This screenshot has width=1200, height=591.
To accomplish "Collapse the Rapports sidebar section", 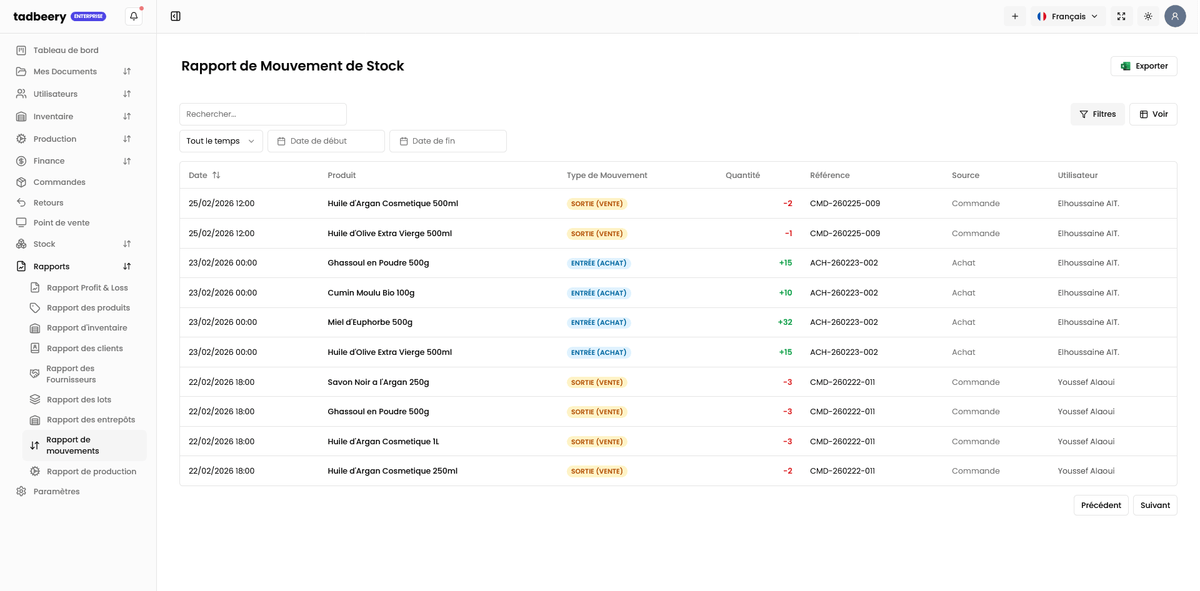I will [127, 267].
